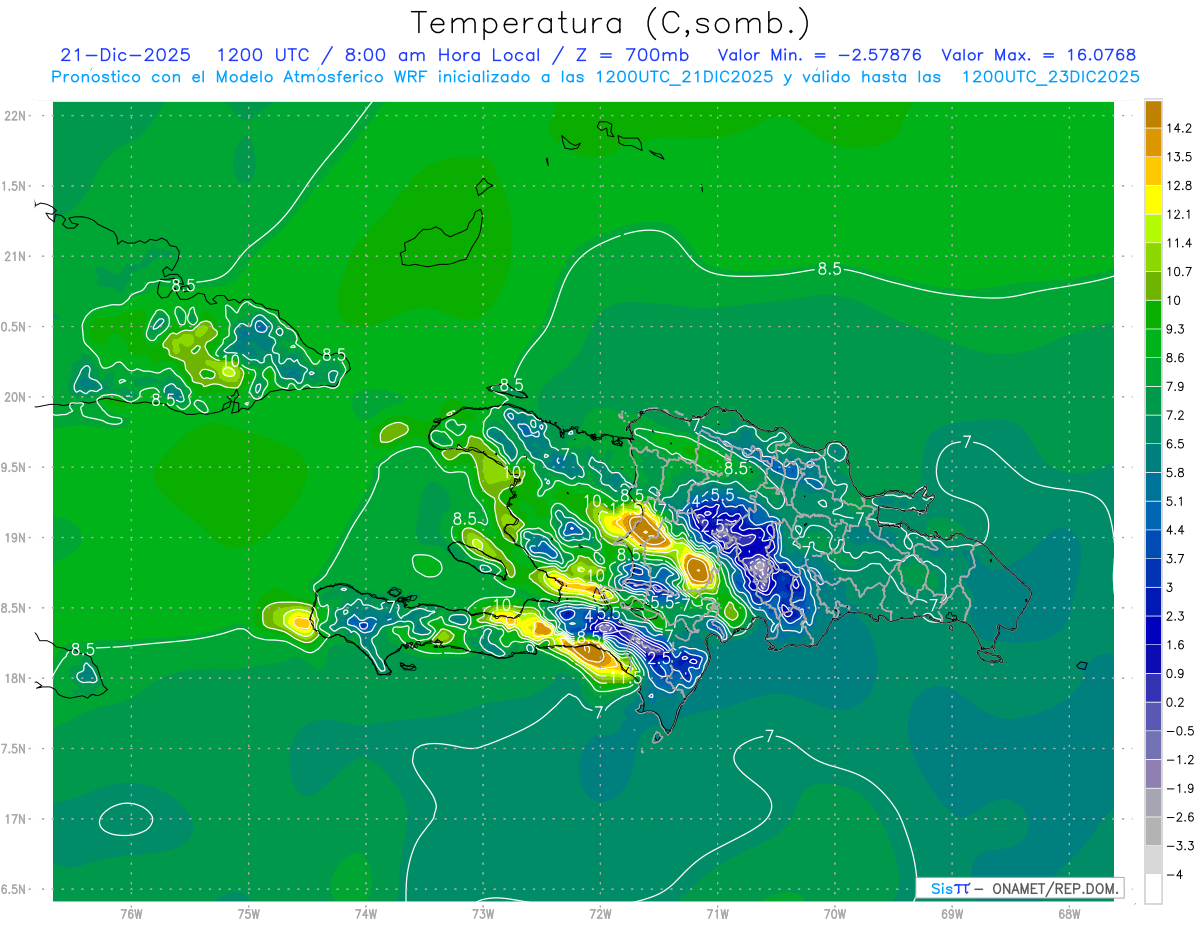
Task: Pick the dark blue swatch between 0.9 and 1.6
Action: [x=1153, y=658]
